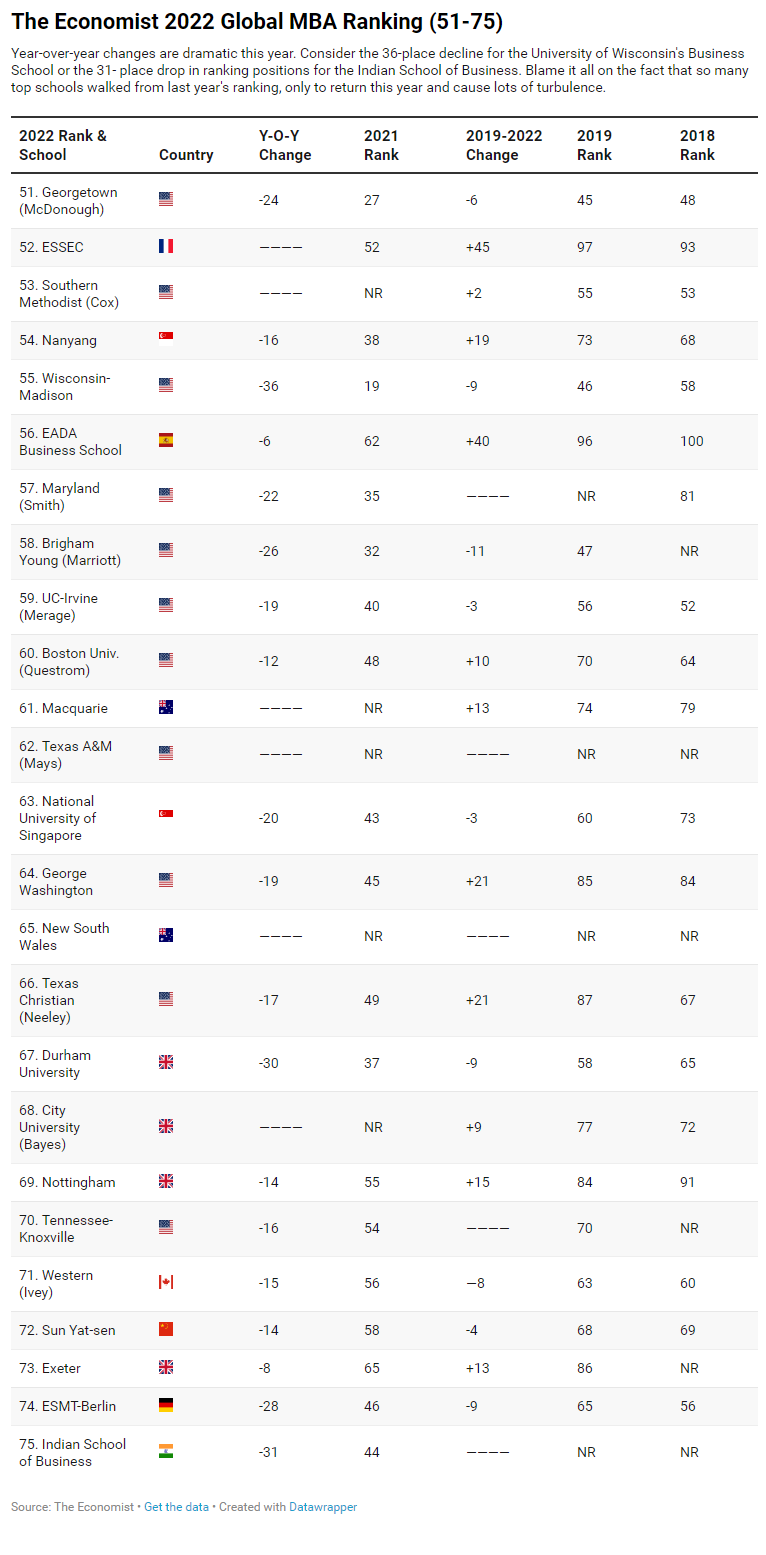The height and width of the screenshot is (1555, 766).
Task: Click the '2021 Rank' column header
Action: tap(381, 145)
